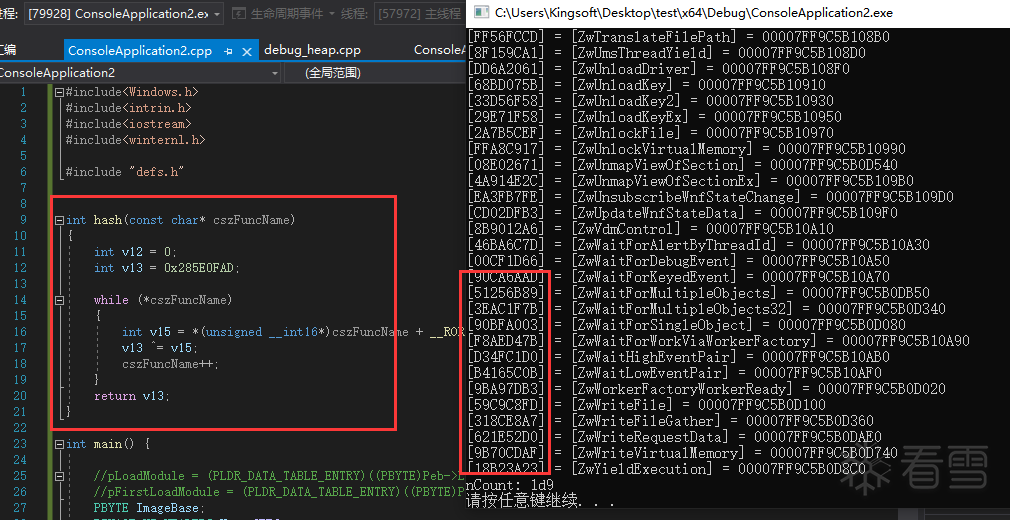Click the 'PBYTE ImageBase;' declaration
This screenshot has height=520, width=1010.
coord(149,508)
